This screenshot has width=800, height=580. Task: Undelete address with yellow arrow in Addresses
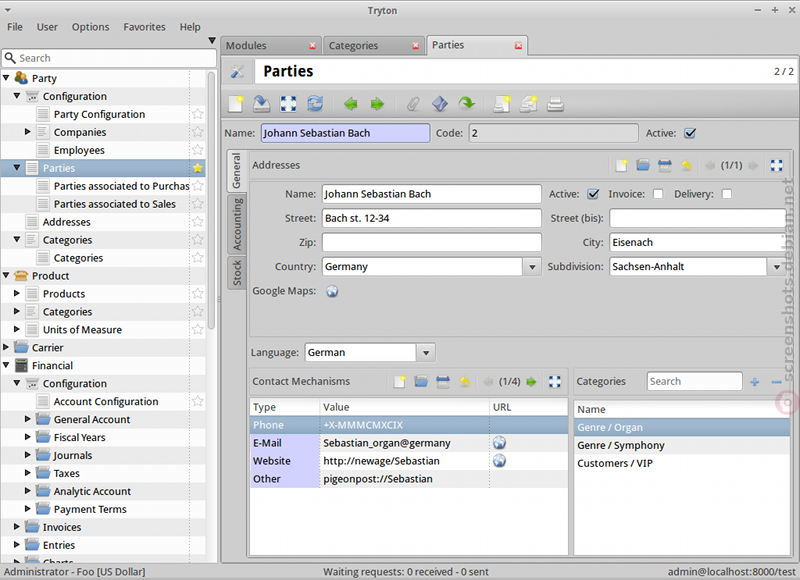pyautogui.click(x=686, y=165)
